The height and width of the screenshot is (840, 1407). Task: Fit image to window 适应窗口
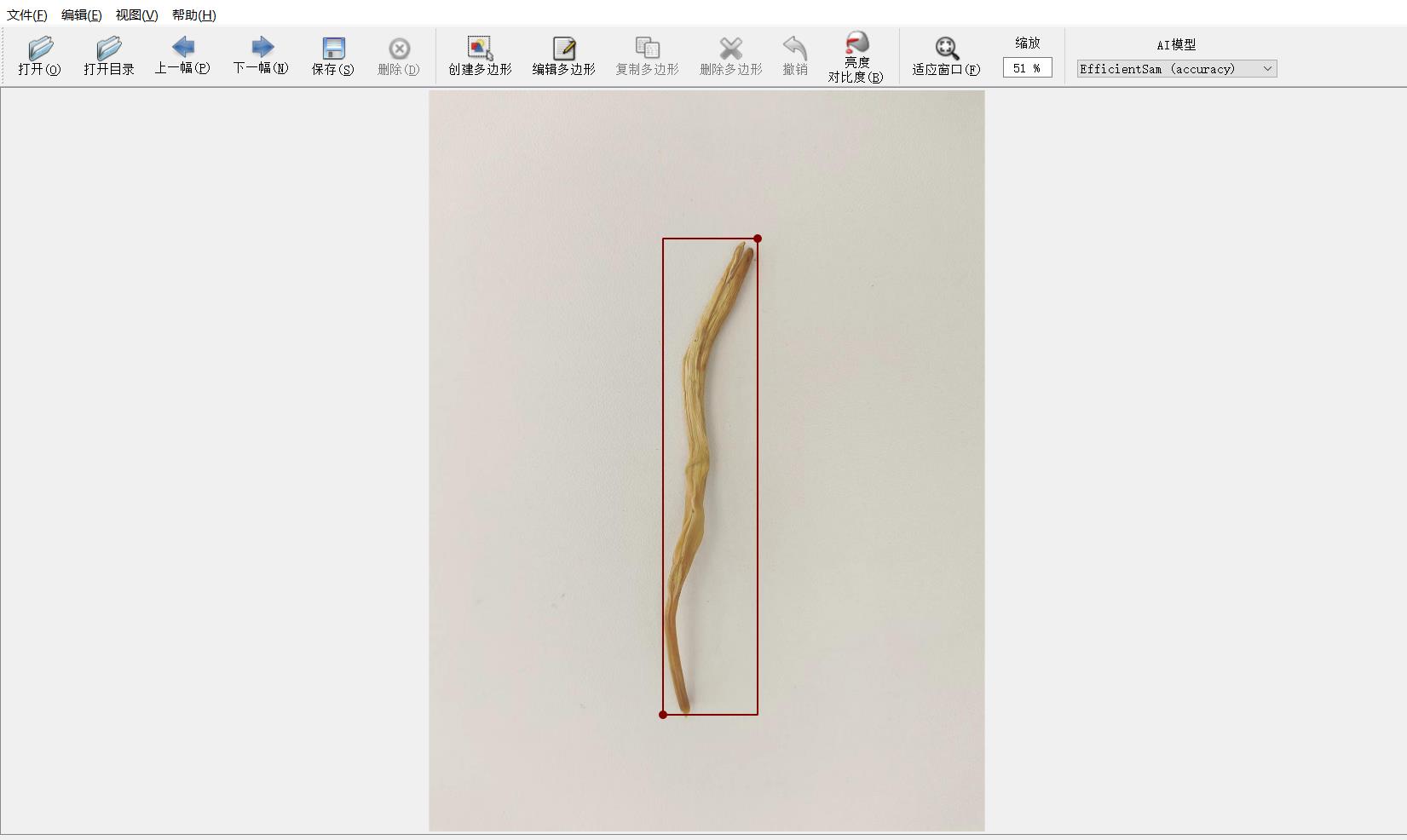pos(946,56)
